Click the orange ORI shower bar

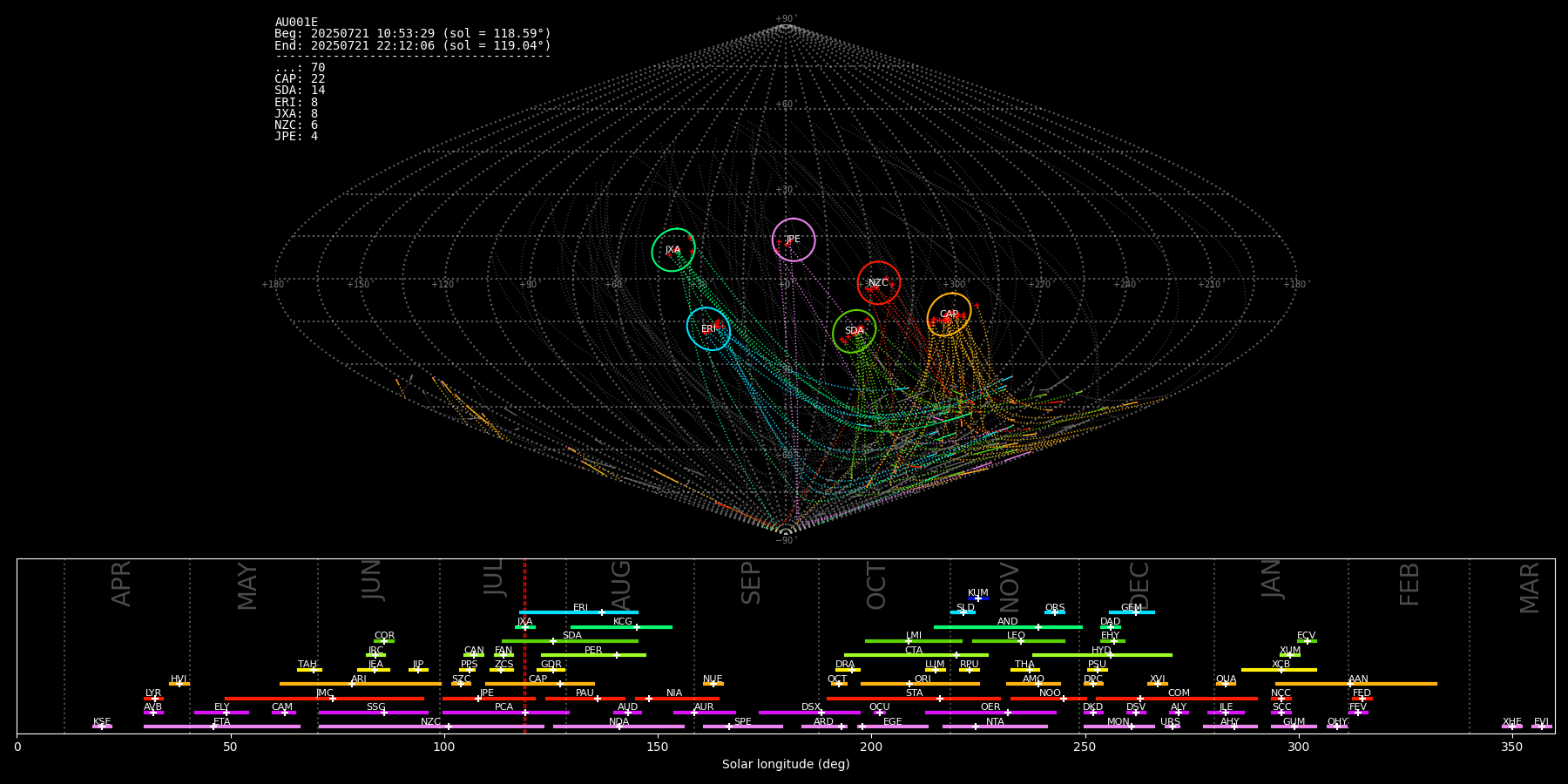920,684
